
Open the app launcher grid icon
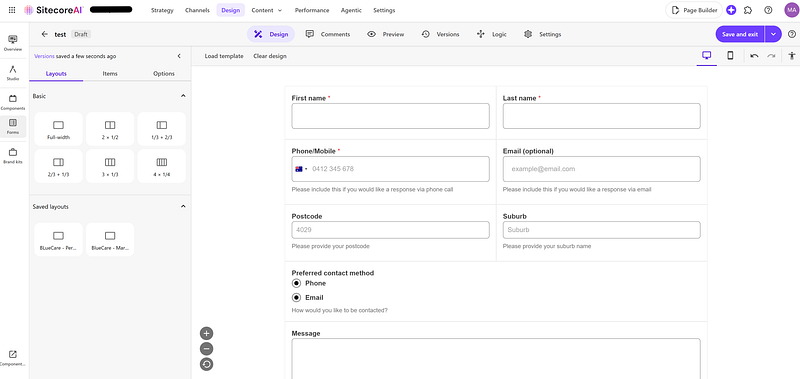coord(12,10)
